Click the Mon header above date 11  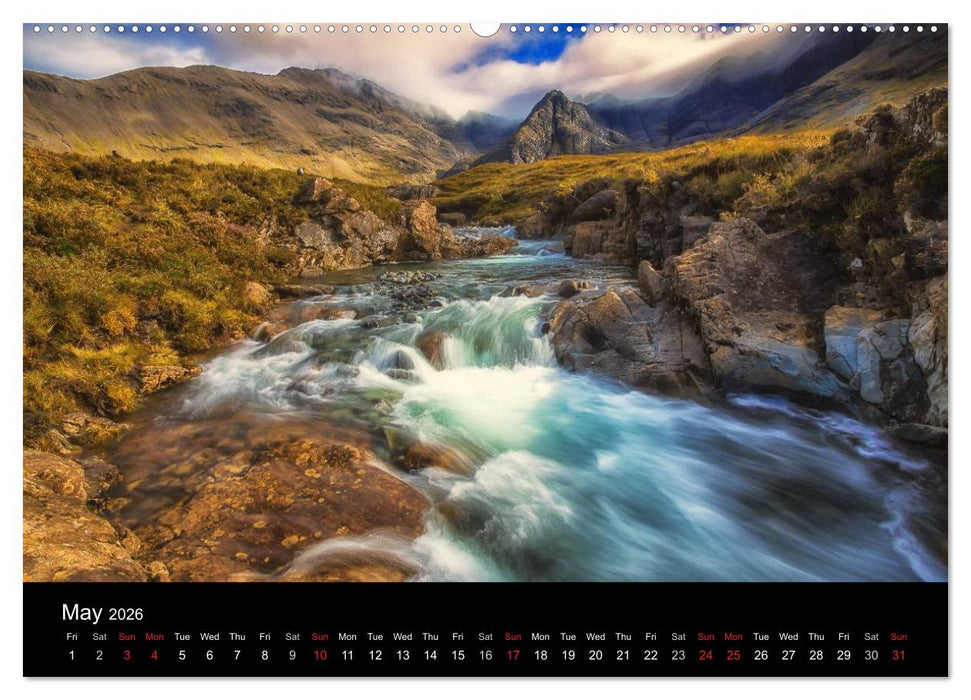(x=347, y=636)
